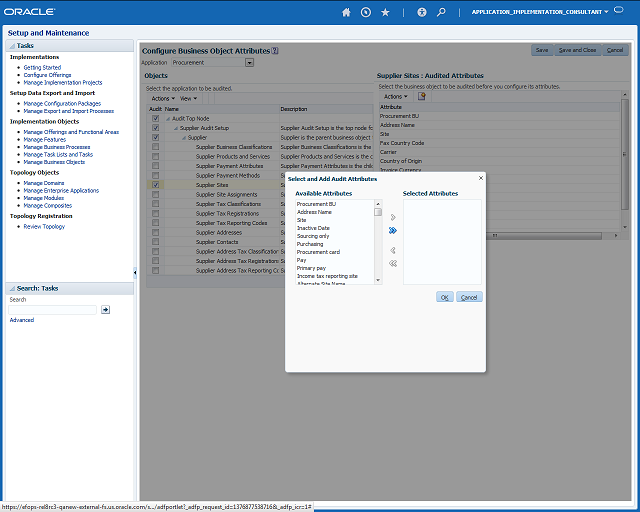Click OK in the audit attributes dialog

[x=444, y=297]
